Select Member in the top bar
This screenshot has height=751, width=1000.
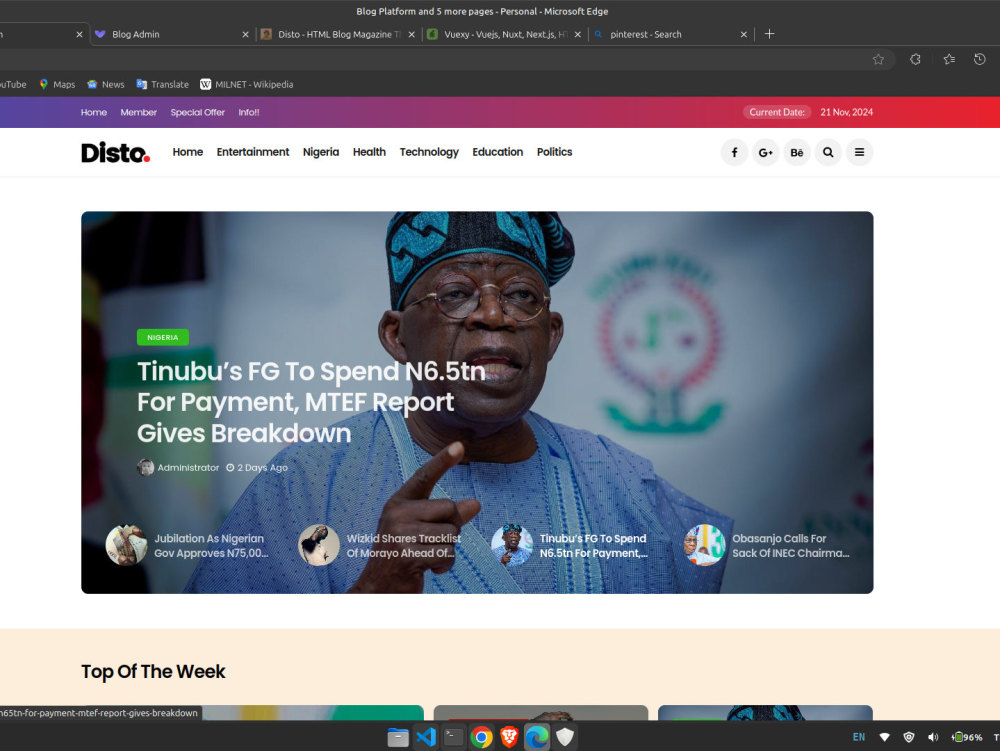138,112
